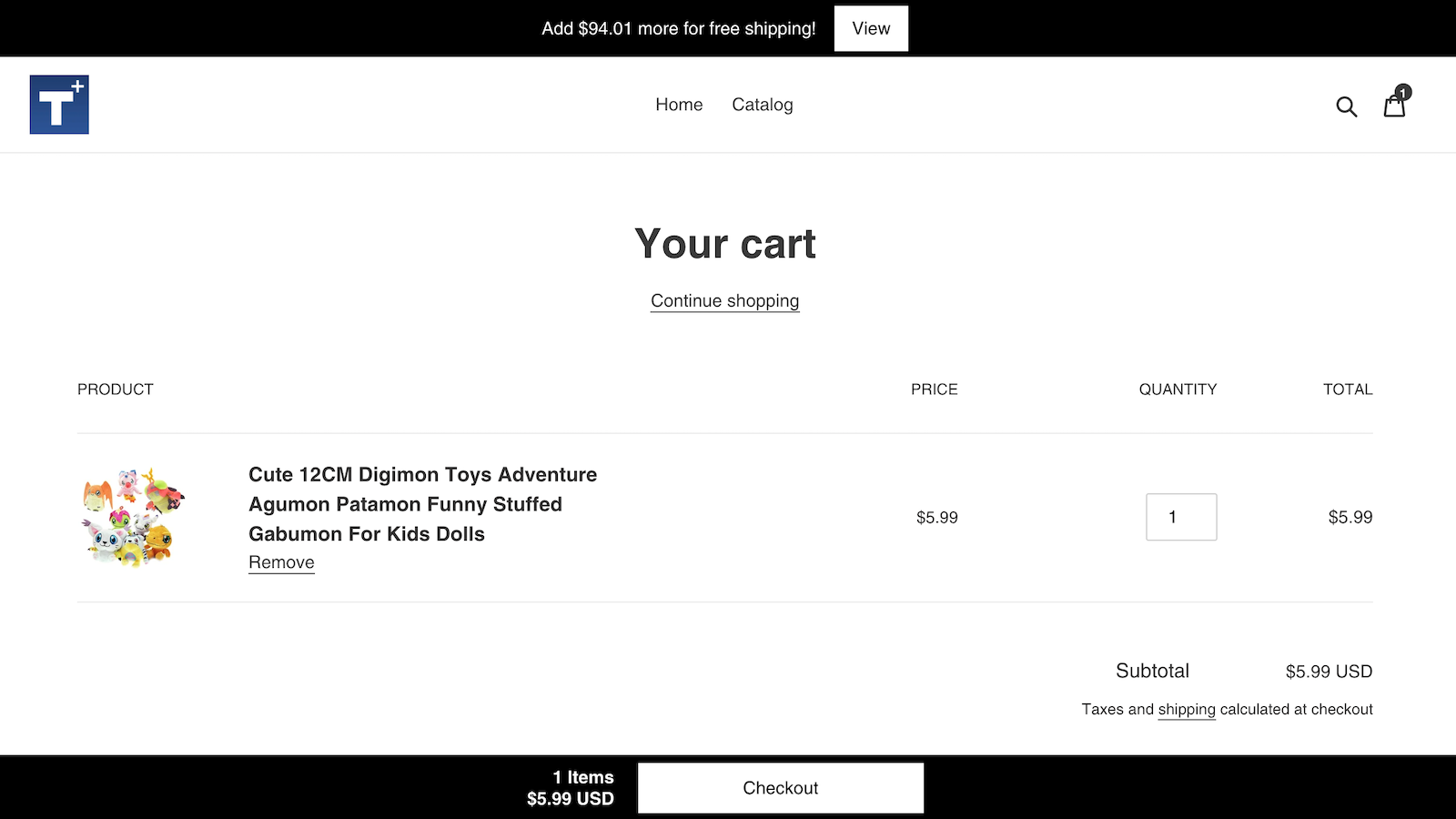Screen dimensions: 1456x819
Task: Remove the Digimon toys from cart
Action: tap(281, 562)
